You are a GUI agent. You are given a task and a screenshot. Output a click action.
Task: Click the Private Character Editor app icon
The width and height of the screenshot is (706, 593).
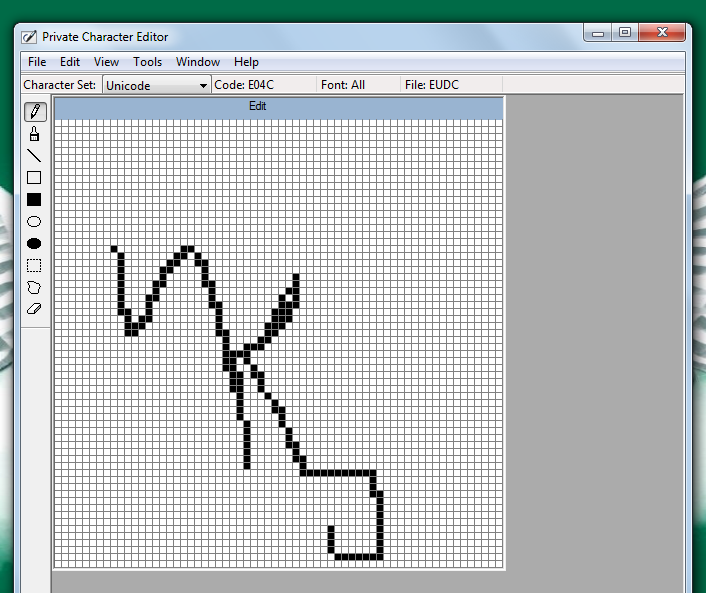30,37
